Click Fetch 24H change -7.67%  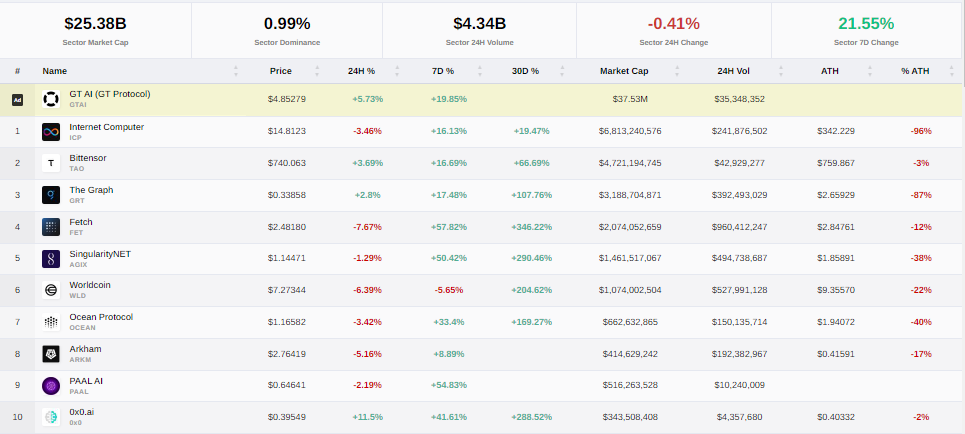tap(367, 227)
